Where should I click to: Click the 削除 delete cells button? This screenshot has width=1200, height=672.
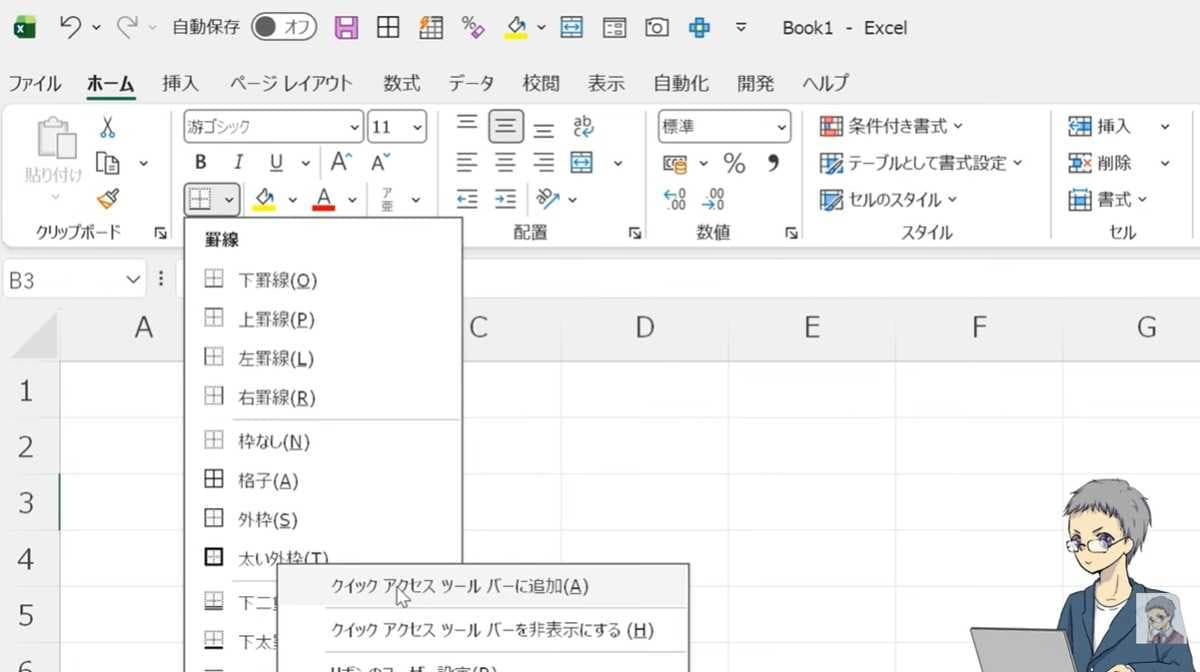coord(1100,162)
